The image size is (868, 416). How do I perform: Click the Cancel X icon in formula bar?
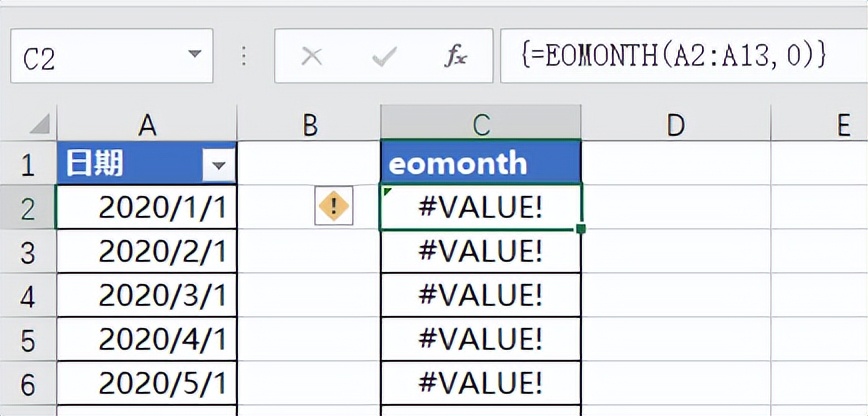(x=312, y=57)
